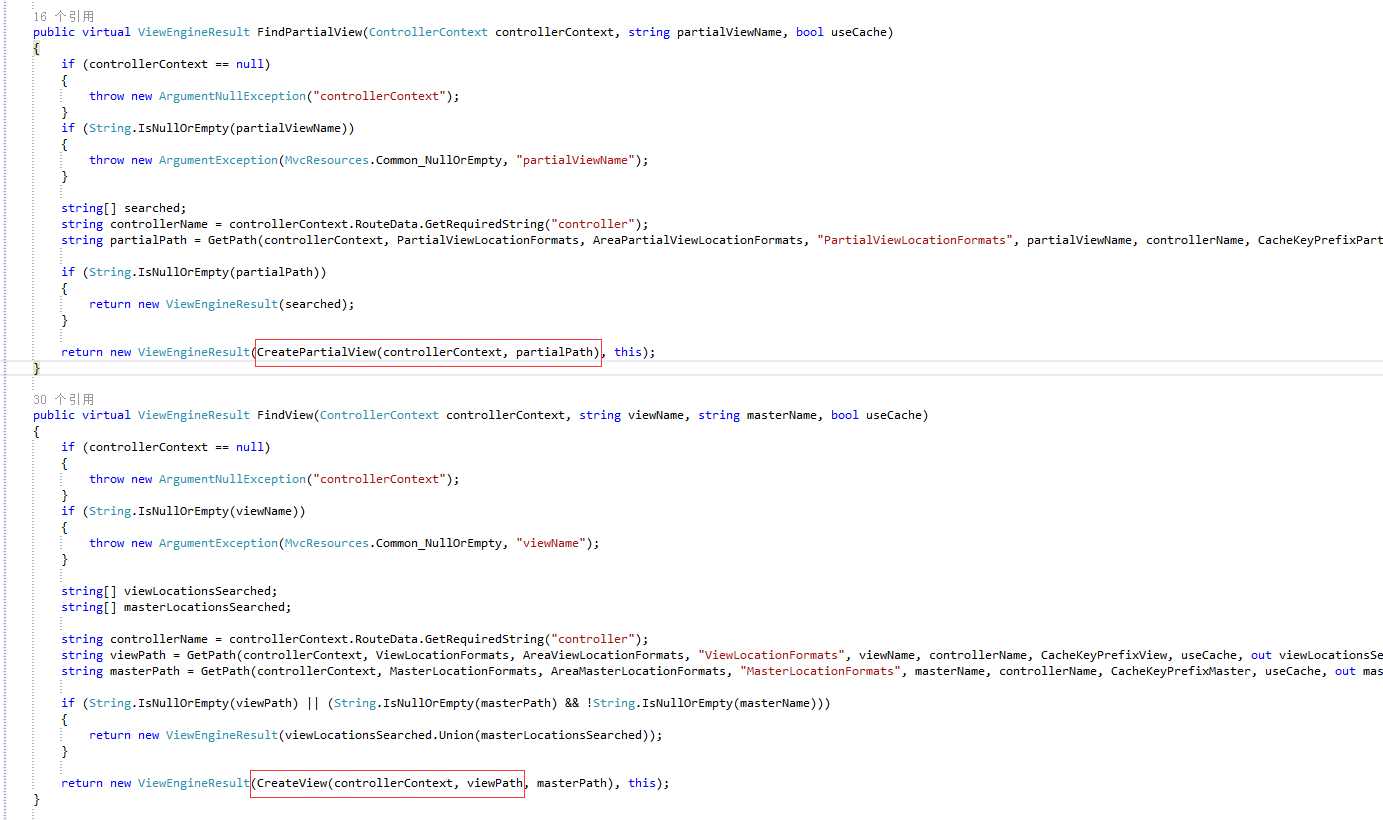Click the CacheKeyPrefixView argument
The height and width of the screenshot is (820, 1383).
pyautogui.click(x=1104, y=655)
